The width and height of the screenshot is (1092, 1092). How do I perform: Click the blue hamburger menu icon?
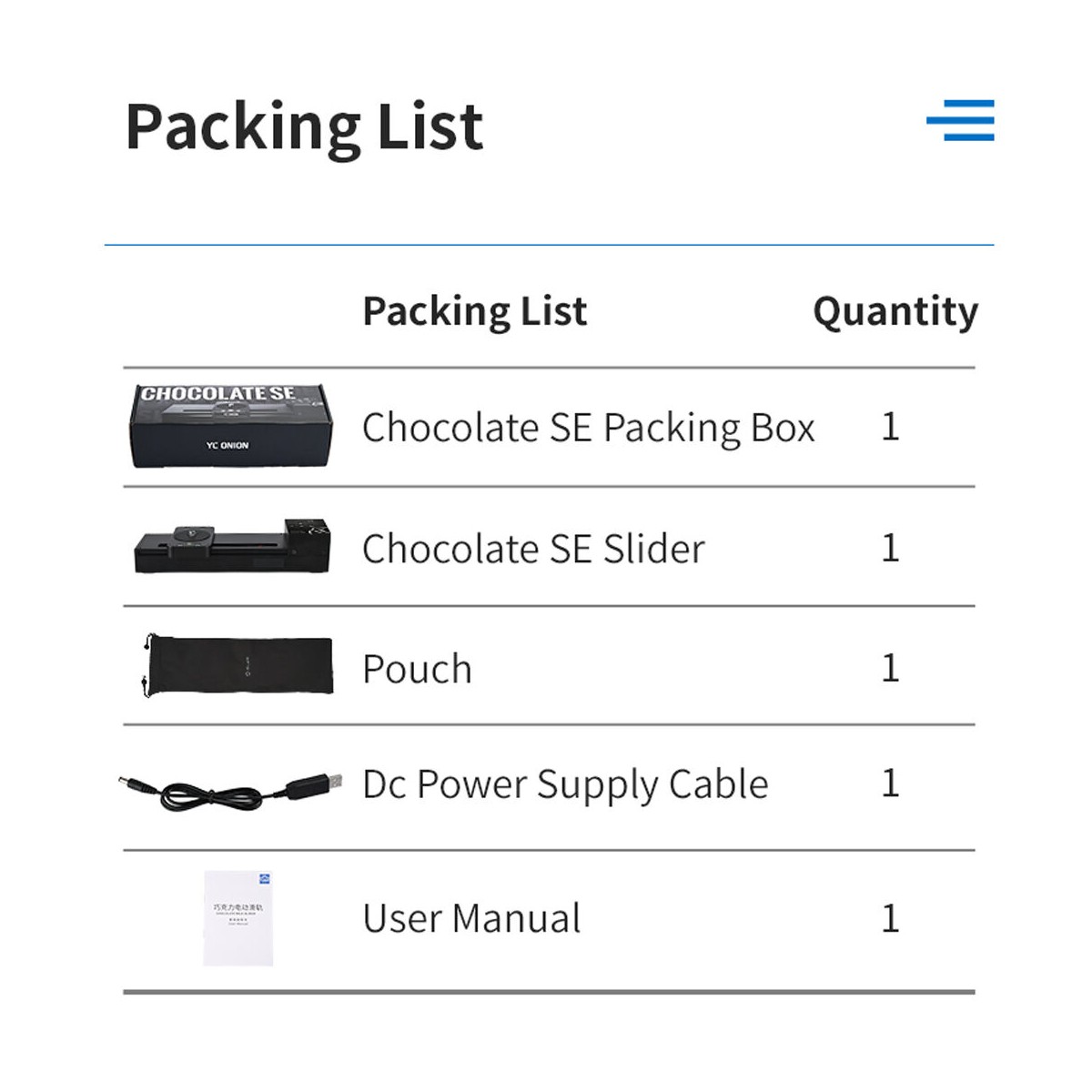point(961,120)
